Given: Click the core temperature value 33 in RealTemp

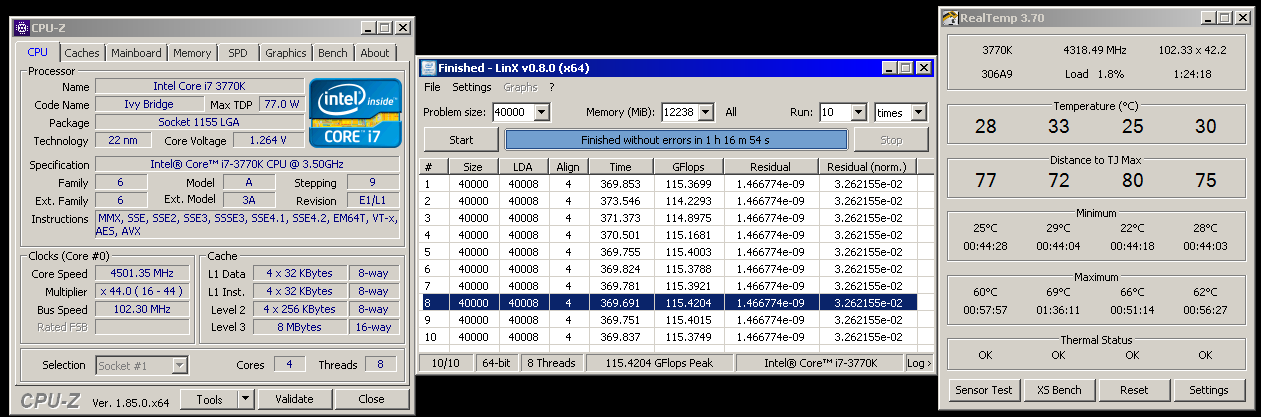Looking at the screenshot, I should [x=1059, y=127].
